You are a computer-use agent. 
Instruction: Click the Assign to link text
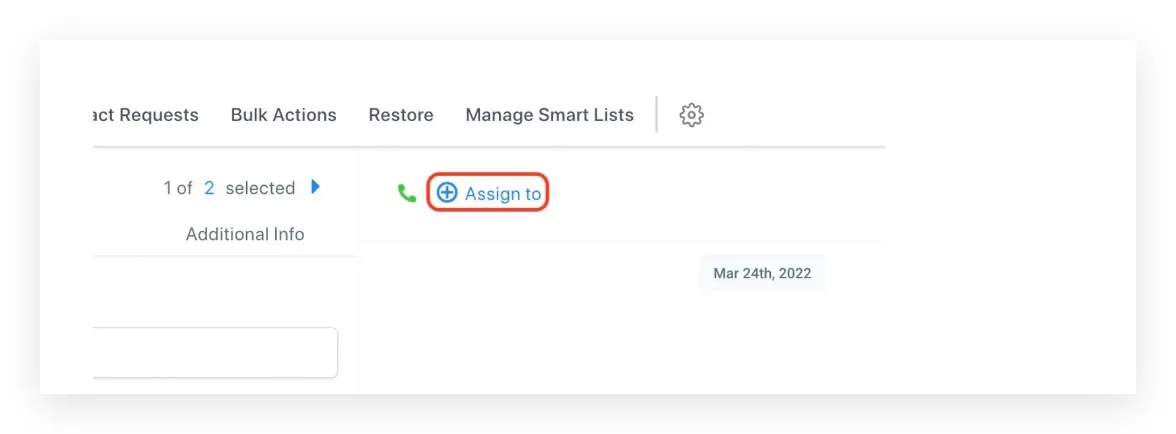502,193
